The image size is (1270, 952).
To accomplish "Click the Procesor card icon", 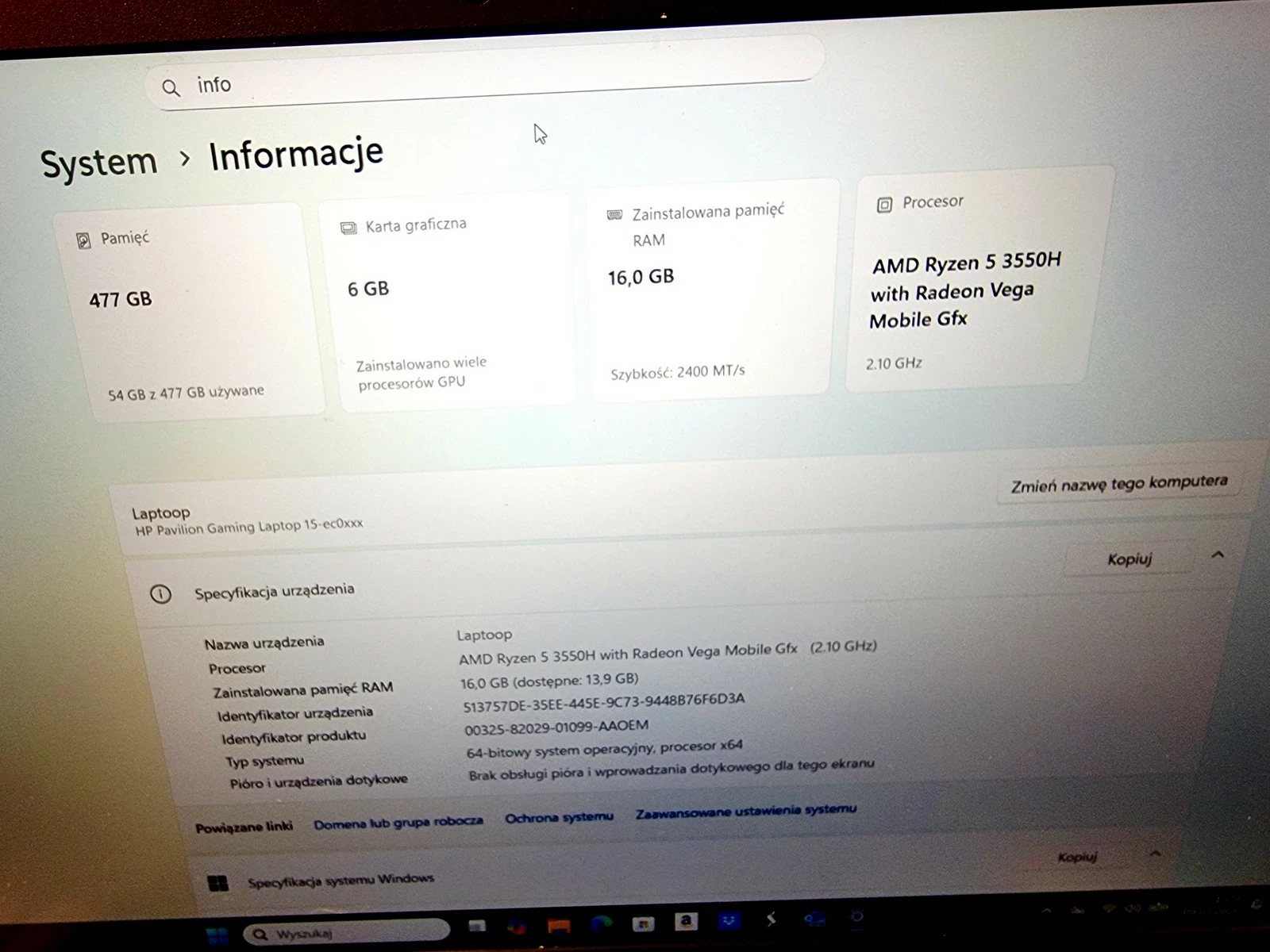I will tap(883, 205).
